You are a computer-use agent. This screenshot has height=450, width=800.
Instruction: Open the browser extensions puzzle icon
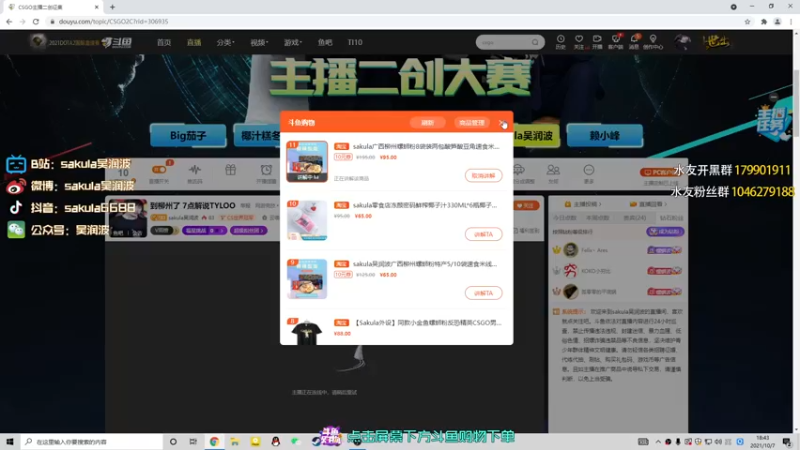tap(764, 21)
